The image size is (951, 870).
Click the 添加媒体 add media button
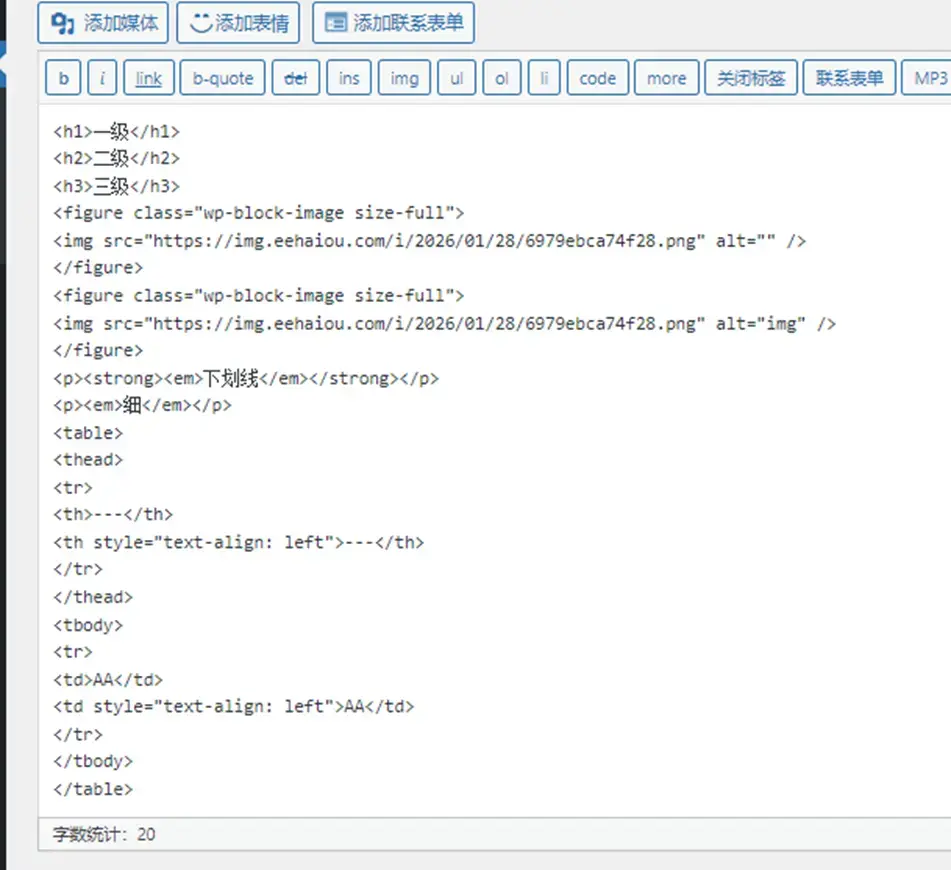103,23
